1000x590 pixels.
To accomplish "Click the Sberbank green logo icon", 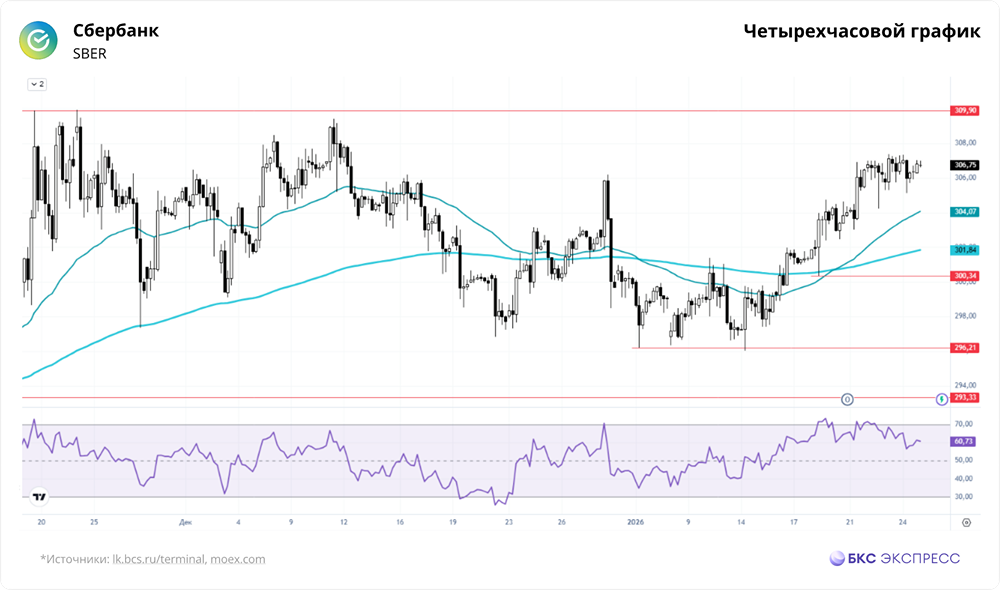I will (38, 41).
